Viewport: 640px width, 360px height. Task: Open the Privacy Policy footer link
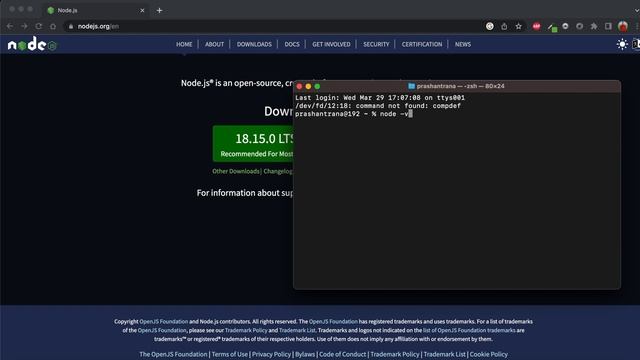tap(271, 354)
